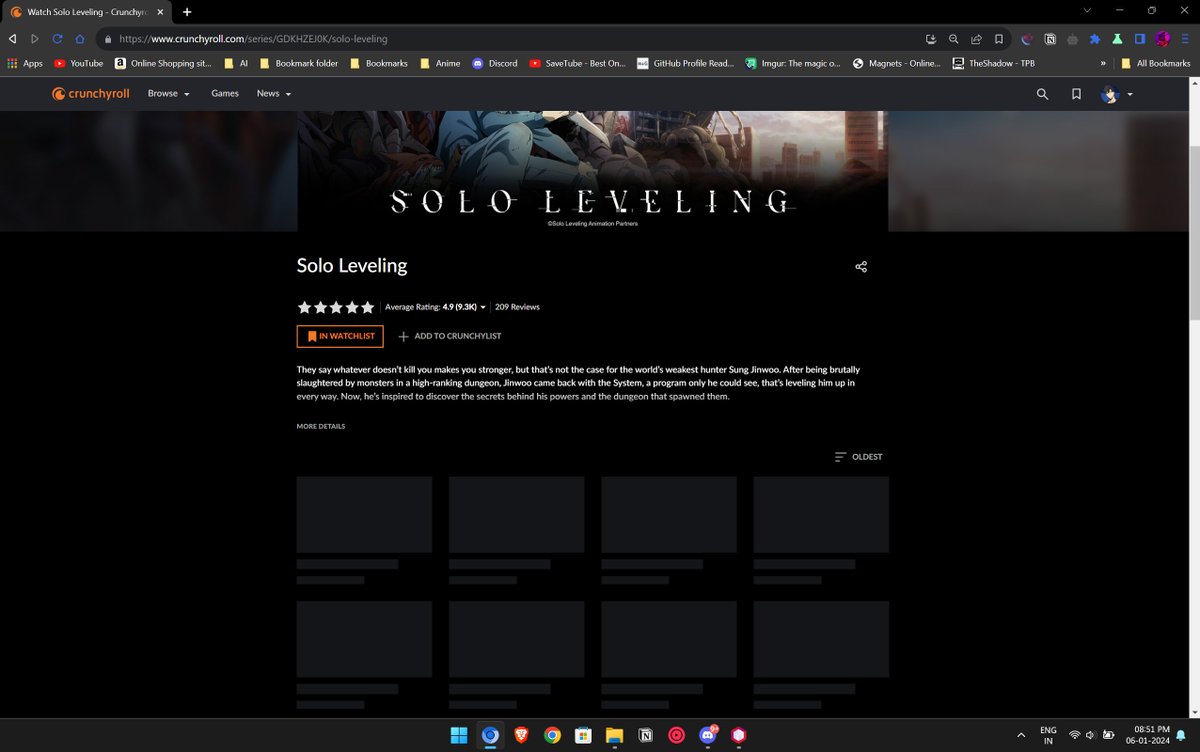The height and width of the screenshot is (752, 1200).
Task: Toggle the browser side panel
Action: [1140, 39]
